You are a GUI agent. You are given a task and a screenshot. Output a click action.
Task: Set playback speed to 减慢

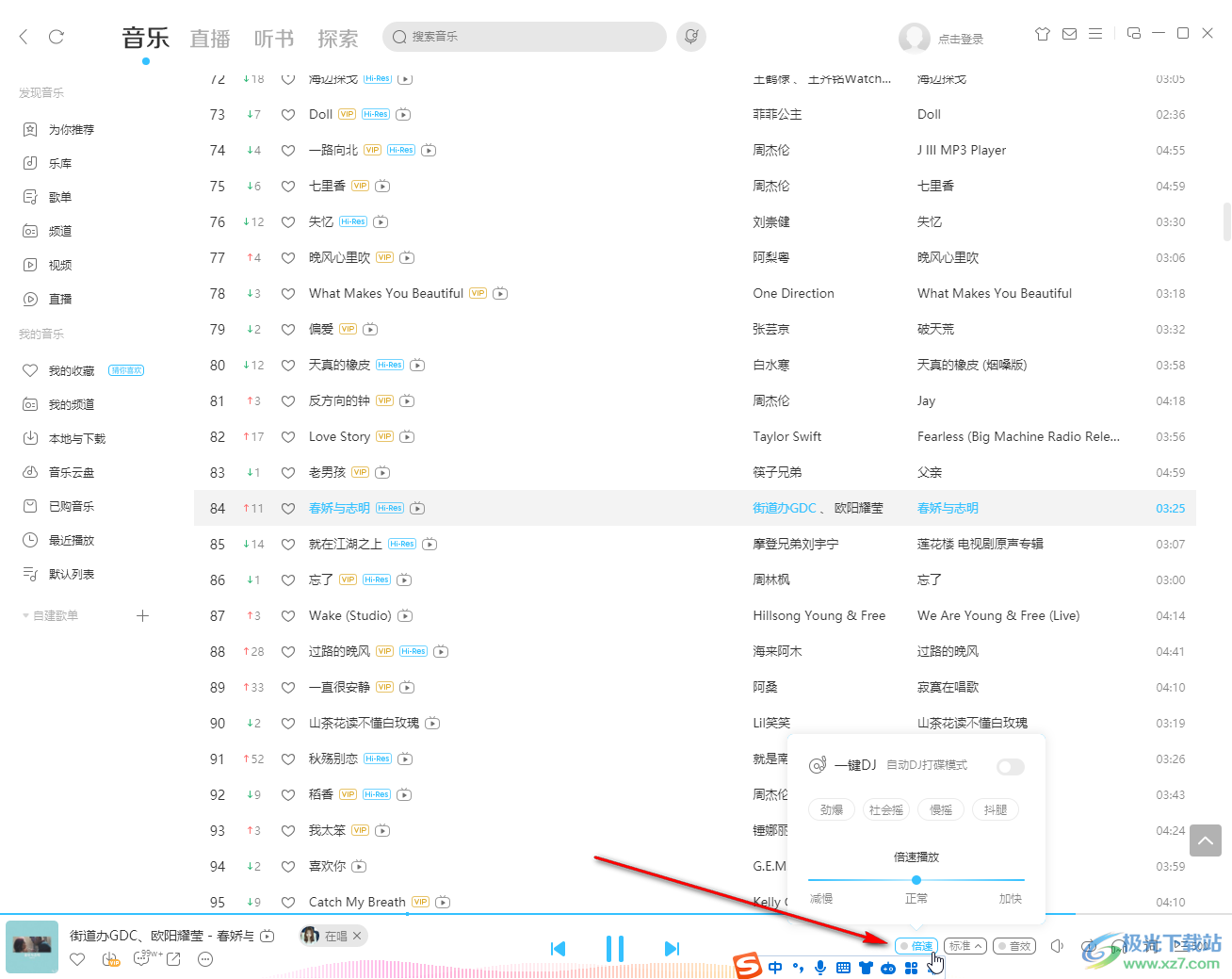coord(821,899)
